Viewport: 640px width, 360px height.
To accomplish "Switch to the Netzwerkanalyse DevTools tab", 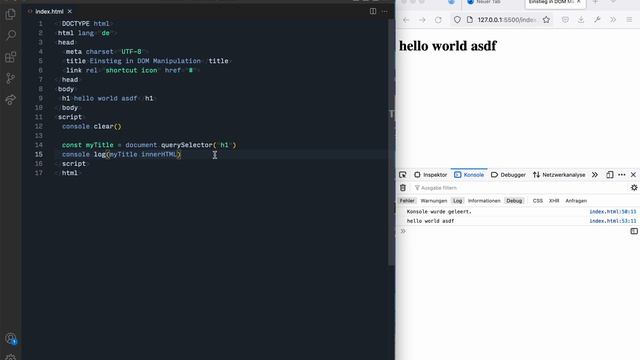I will 559,175.
